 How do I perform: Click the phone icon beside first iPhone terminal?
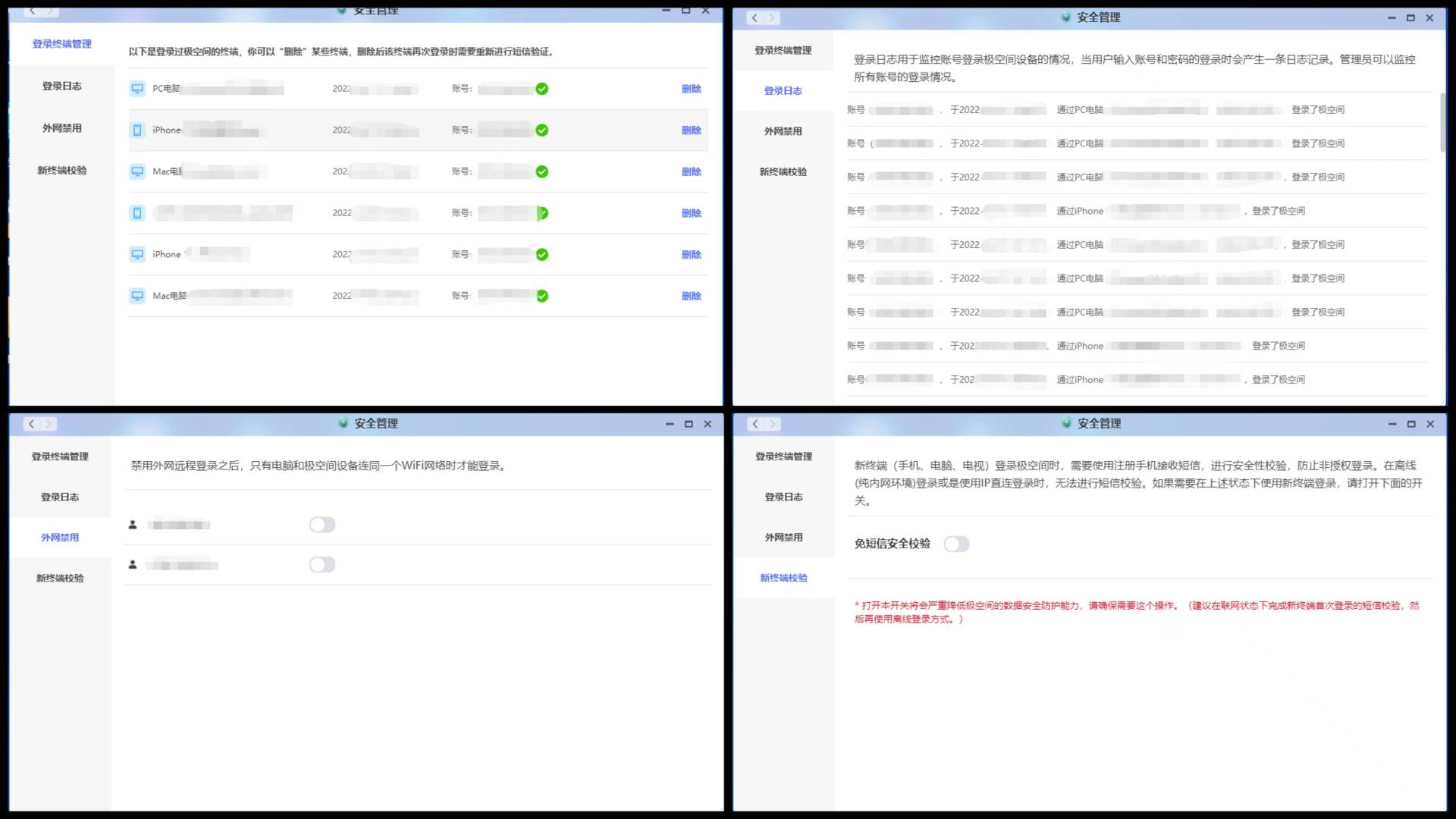[137, 130]
